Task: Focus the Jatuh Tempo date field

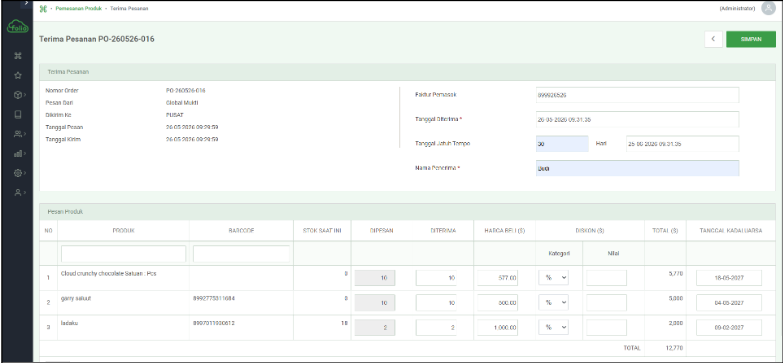Action: pyautogui.click(x=682, y=144)
